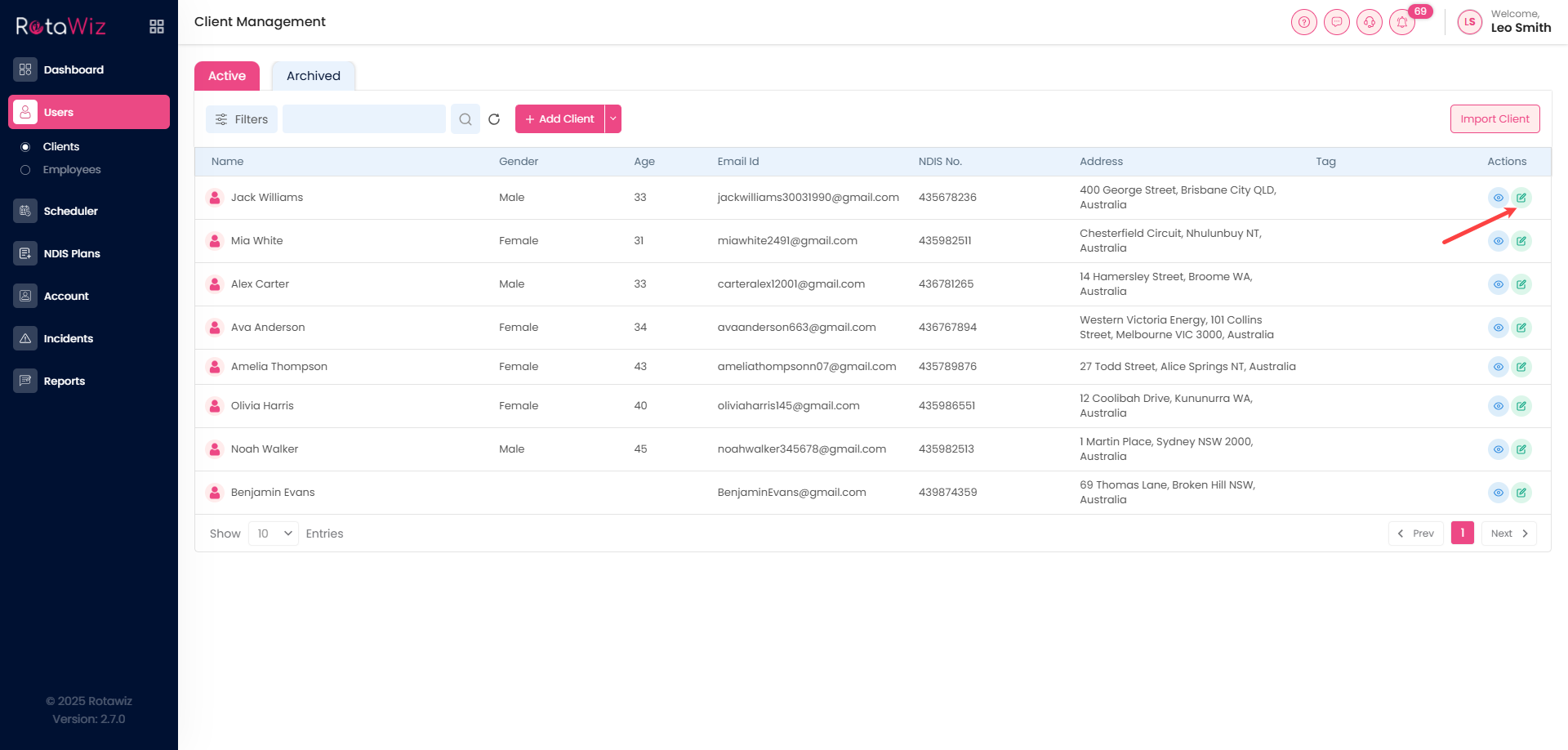The image size is (1568, 750).
Task: View Mia White details eye icon
Action: click(x=1498, y=241)
